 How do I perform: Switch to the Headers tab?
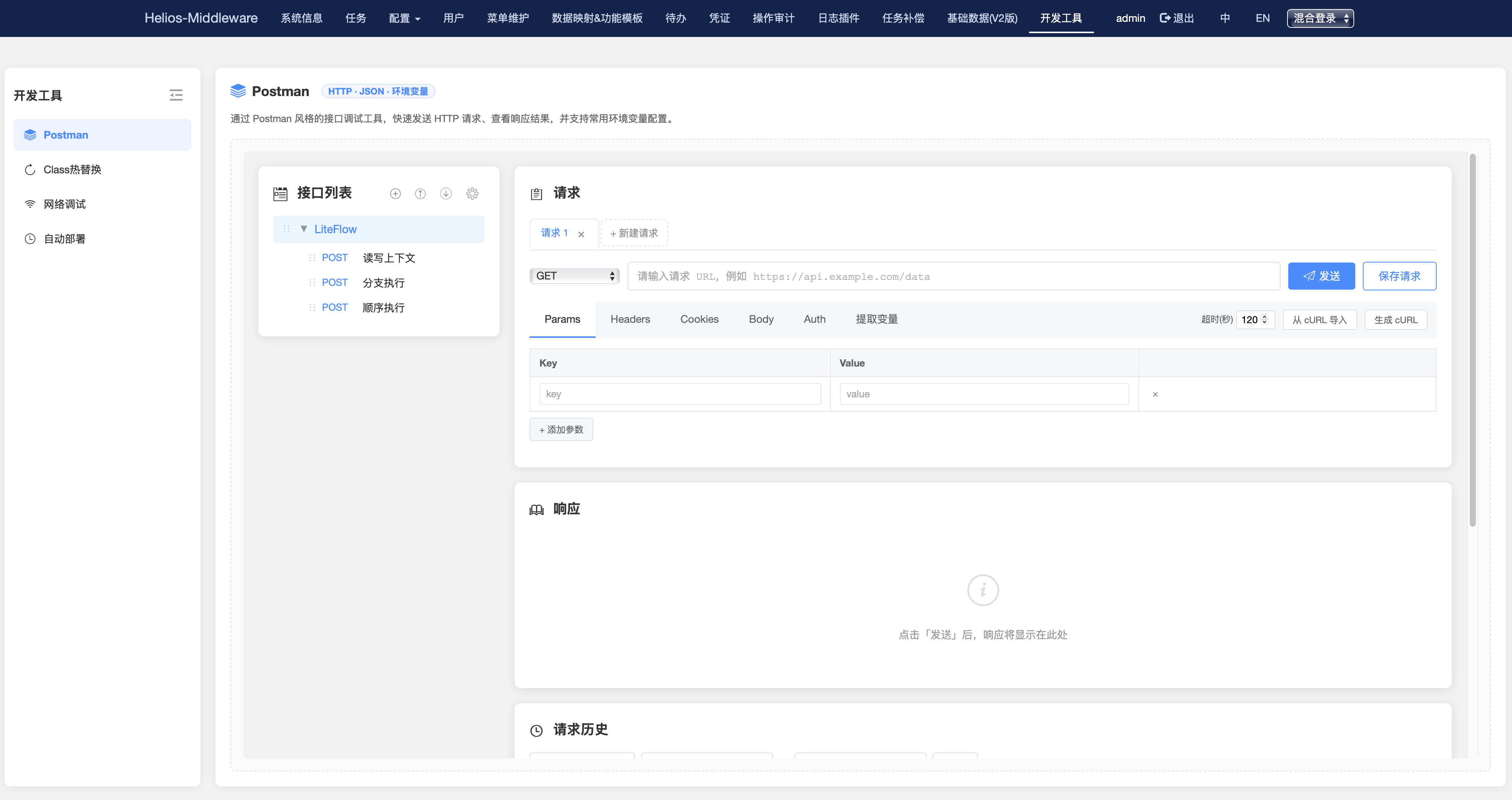pos(630,319)
